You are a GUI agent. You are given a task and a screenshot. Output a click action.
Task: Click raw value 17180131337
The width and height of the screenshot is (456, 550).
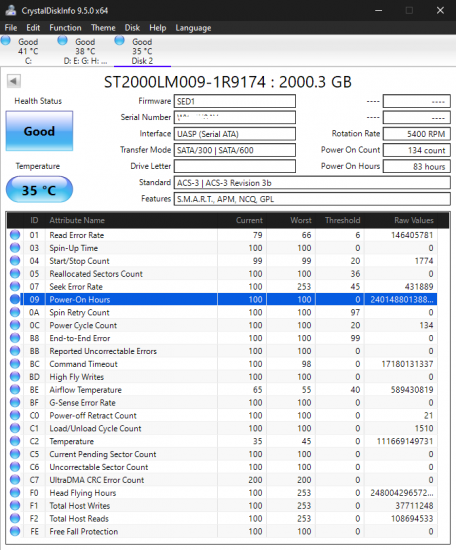click(407, 364)
